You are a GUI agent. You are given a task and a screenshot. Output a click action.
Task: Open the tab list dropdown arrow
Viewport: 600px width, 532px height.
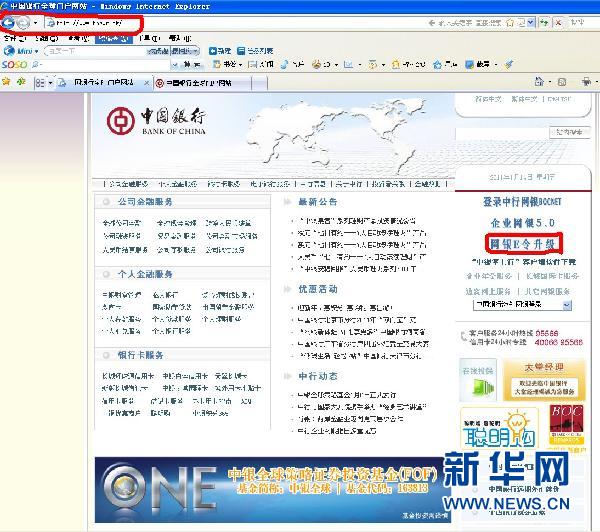[50, 83]
